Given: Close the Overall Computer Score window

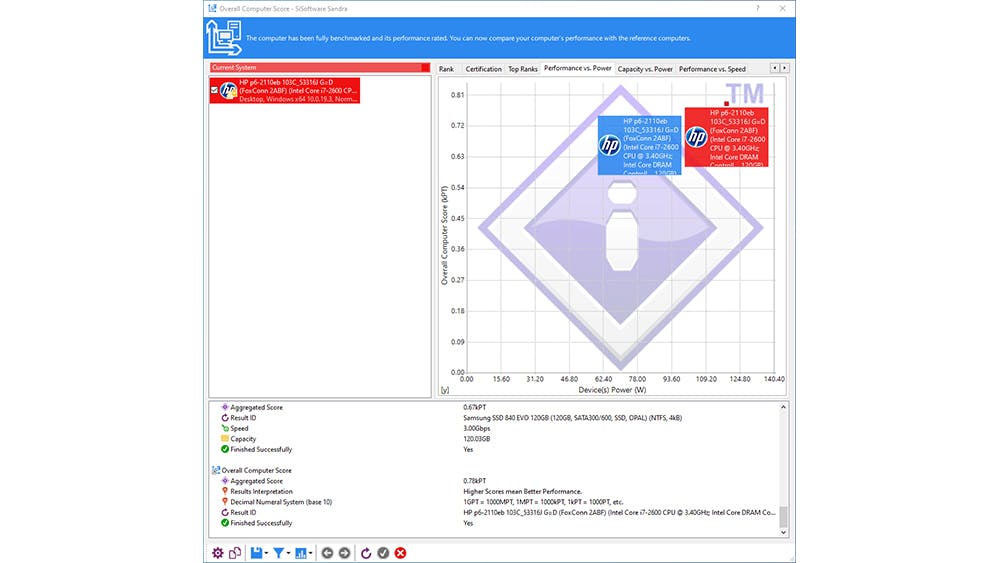Looking at the screenshot, I should click(x=783, y=8).
